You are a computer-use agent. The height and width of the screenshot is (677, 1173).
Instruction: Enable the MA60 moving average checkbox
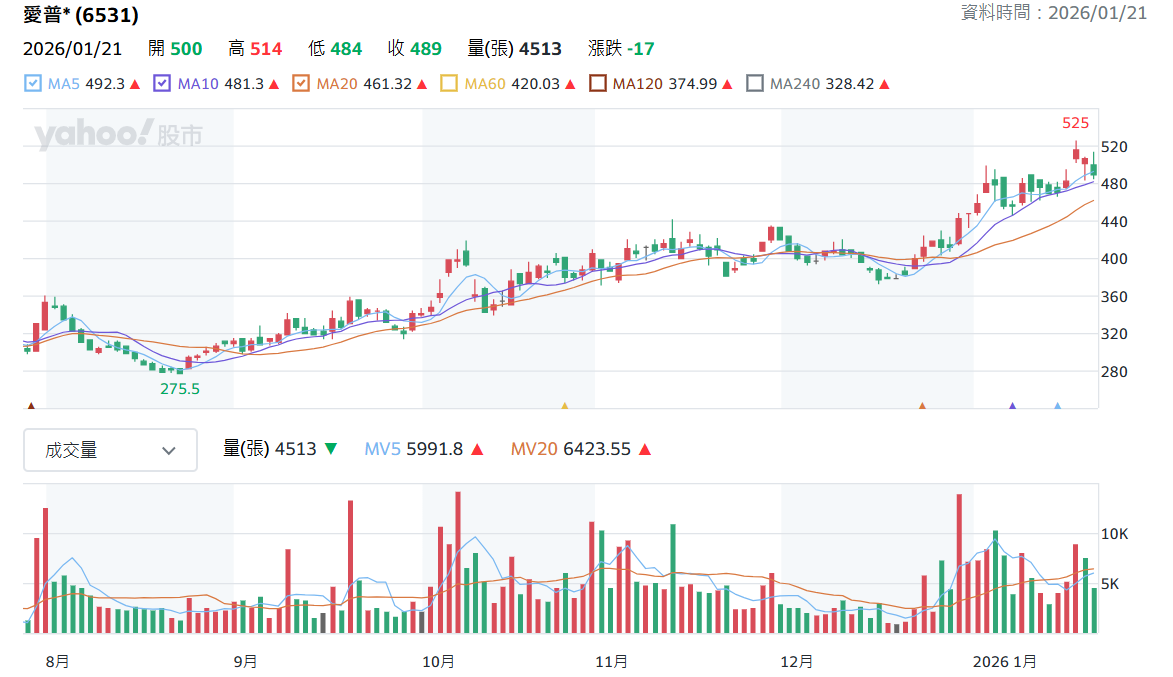coord(449,84)
